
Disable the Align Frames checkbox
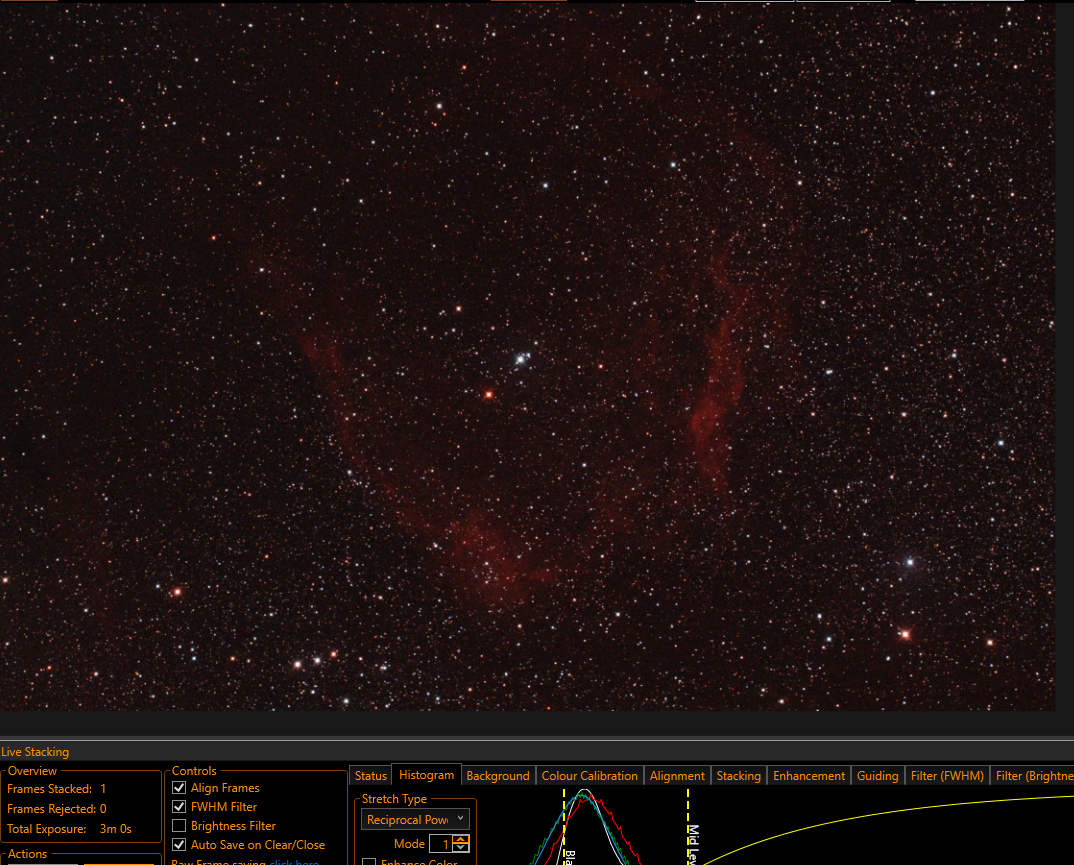coord(179,788)
